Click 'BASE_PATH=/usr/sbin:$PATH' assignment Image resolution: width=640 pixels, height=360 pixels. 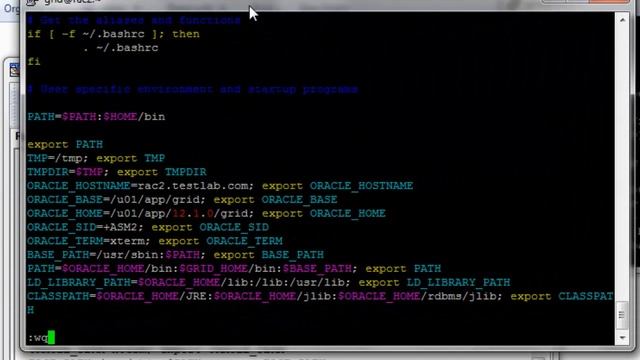coord(113,255)
